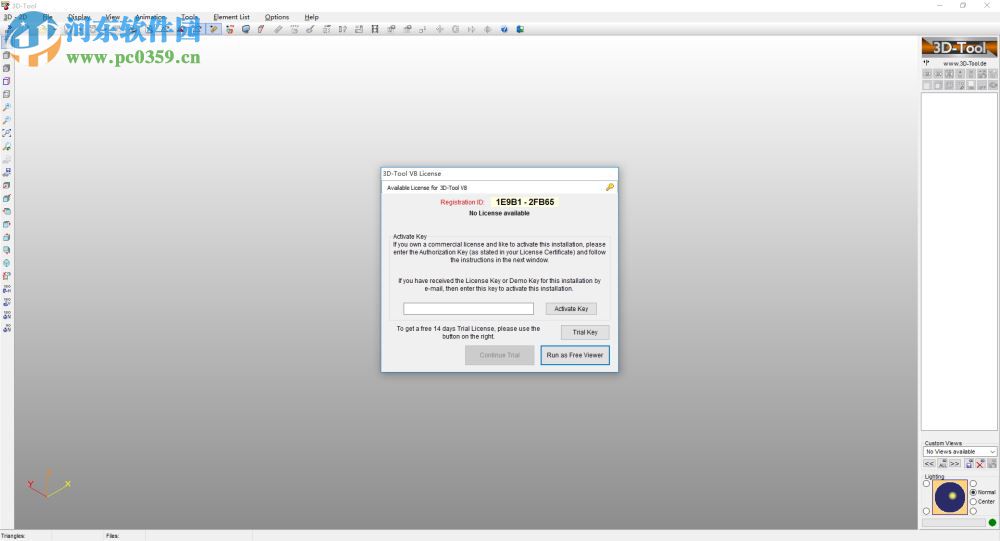This screenshot has height=541, width=1000.
Task: Click the XYZ axis orientation indicator
Action: coord(48,484)
